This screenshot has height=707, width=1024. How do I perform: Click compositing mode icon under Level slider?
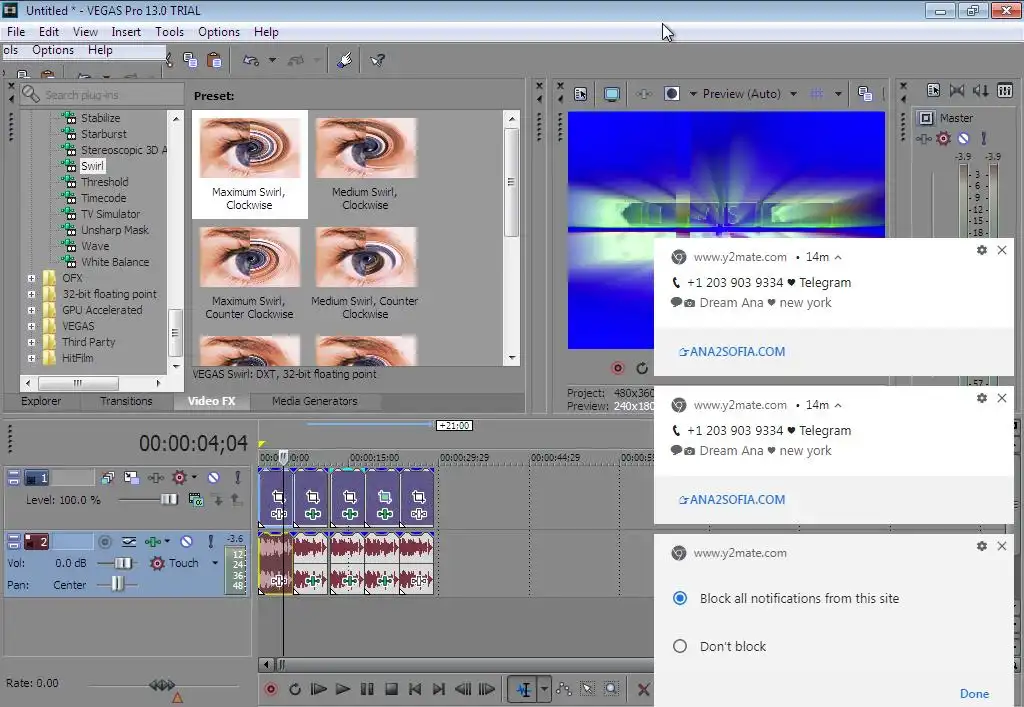195,500
